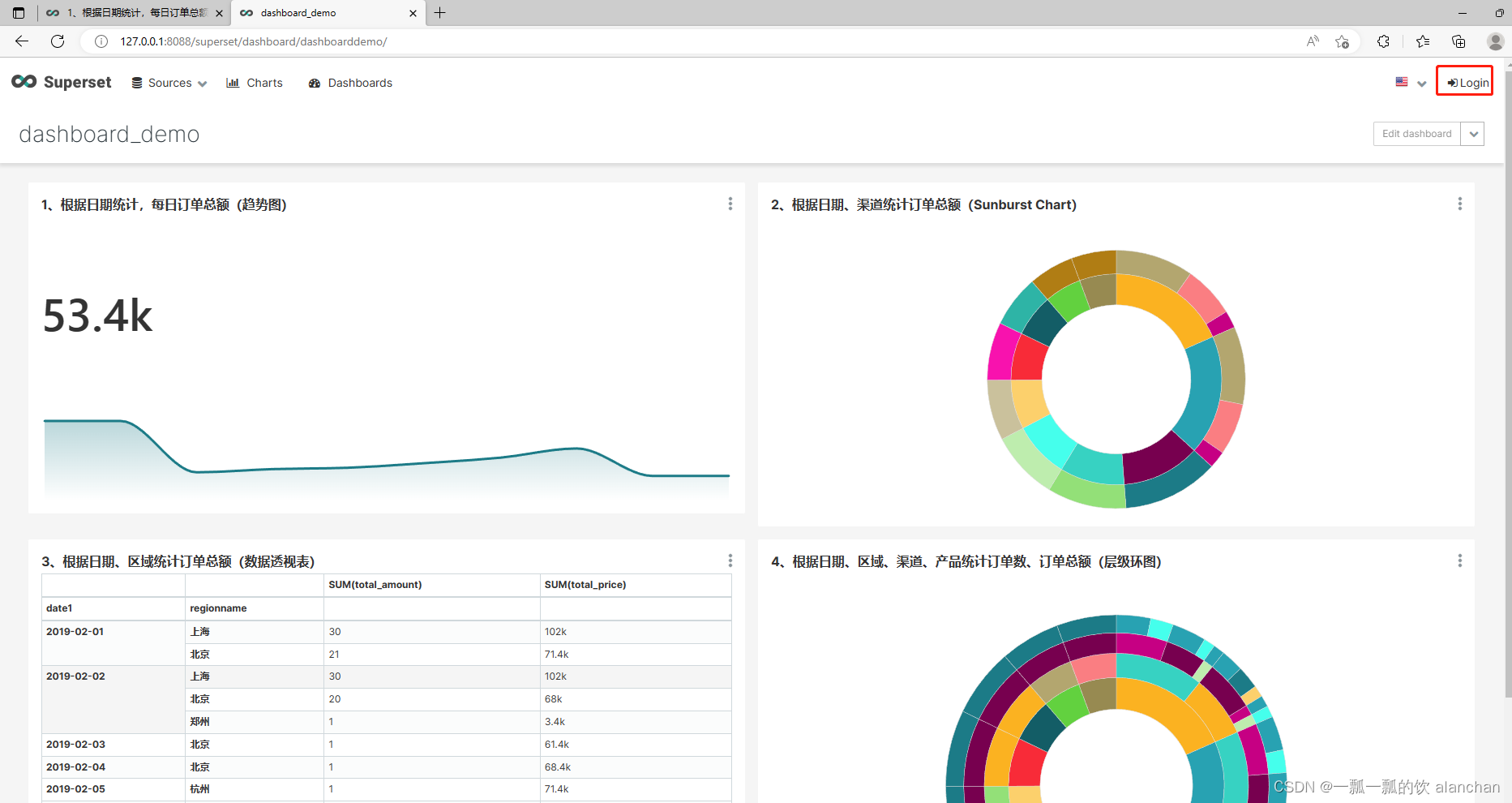View the site information icon
The image size is (1512, 803).
pos(101,41)
